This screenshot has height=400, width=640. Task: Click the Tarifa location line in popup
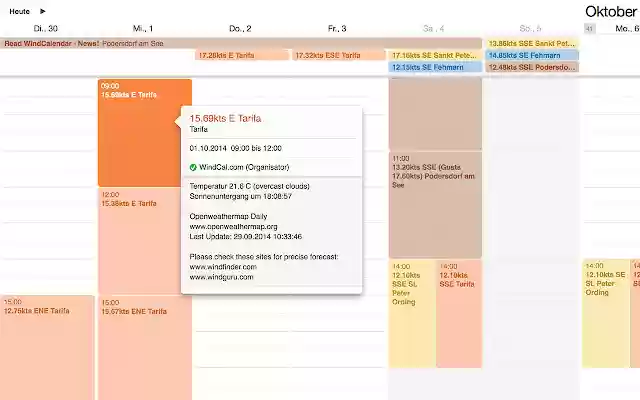click(199, 129)
